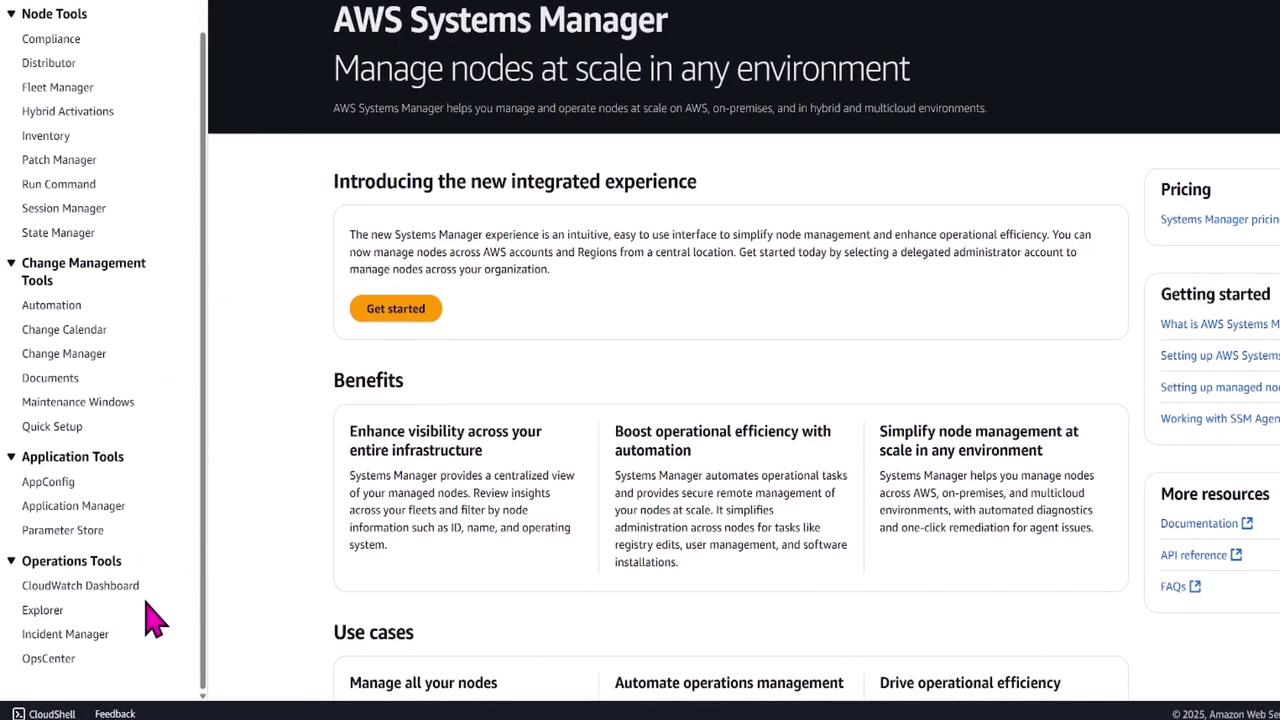Open the Working with SSM Agent link
The height and width of the screenshot is (720, 1280).
[x=1219, y=419]
